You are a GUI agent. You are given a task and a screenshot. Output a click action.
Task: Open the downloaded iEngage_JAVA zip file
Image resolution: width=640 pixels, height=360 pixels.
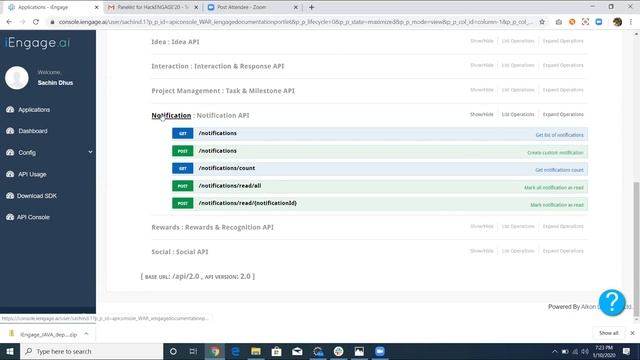[x=48, y=334]
